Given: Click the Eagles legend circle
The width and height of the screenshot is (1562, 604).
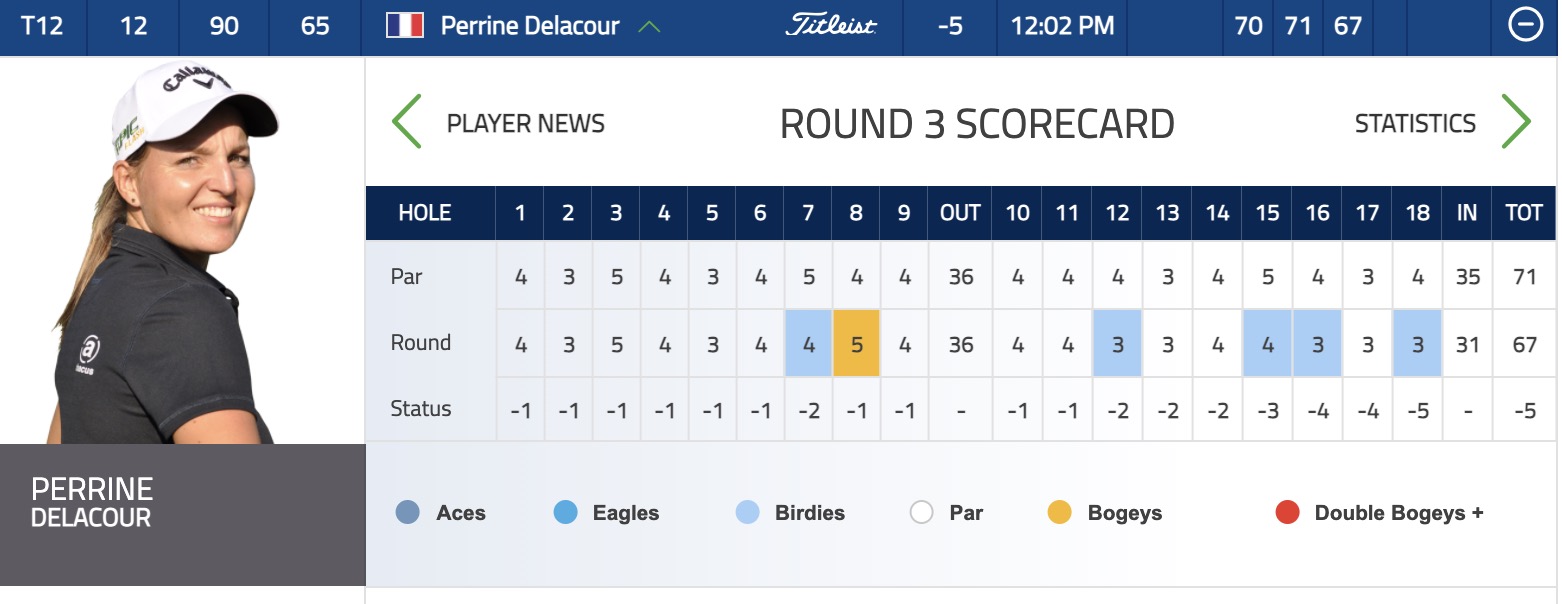Looking at the screenshot, I should [565, 513].
